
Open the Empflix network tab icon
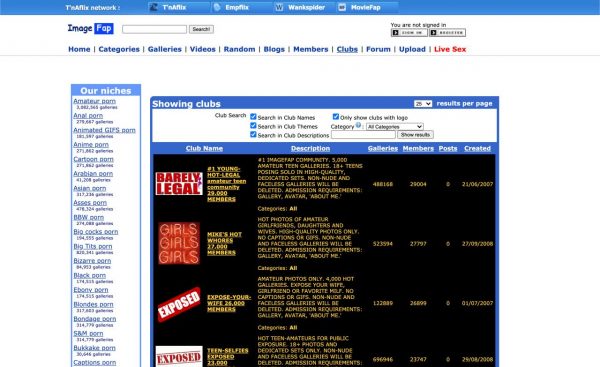(217, 7)
